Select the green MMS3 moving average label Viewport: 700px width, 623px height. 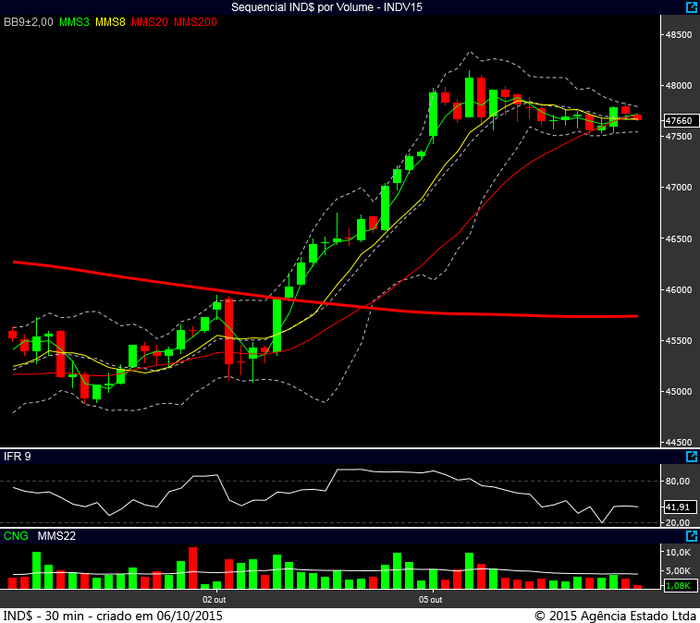click(x=75, y=21)
